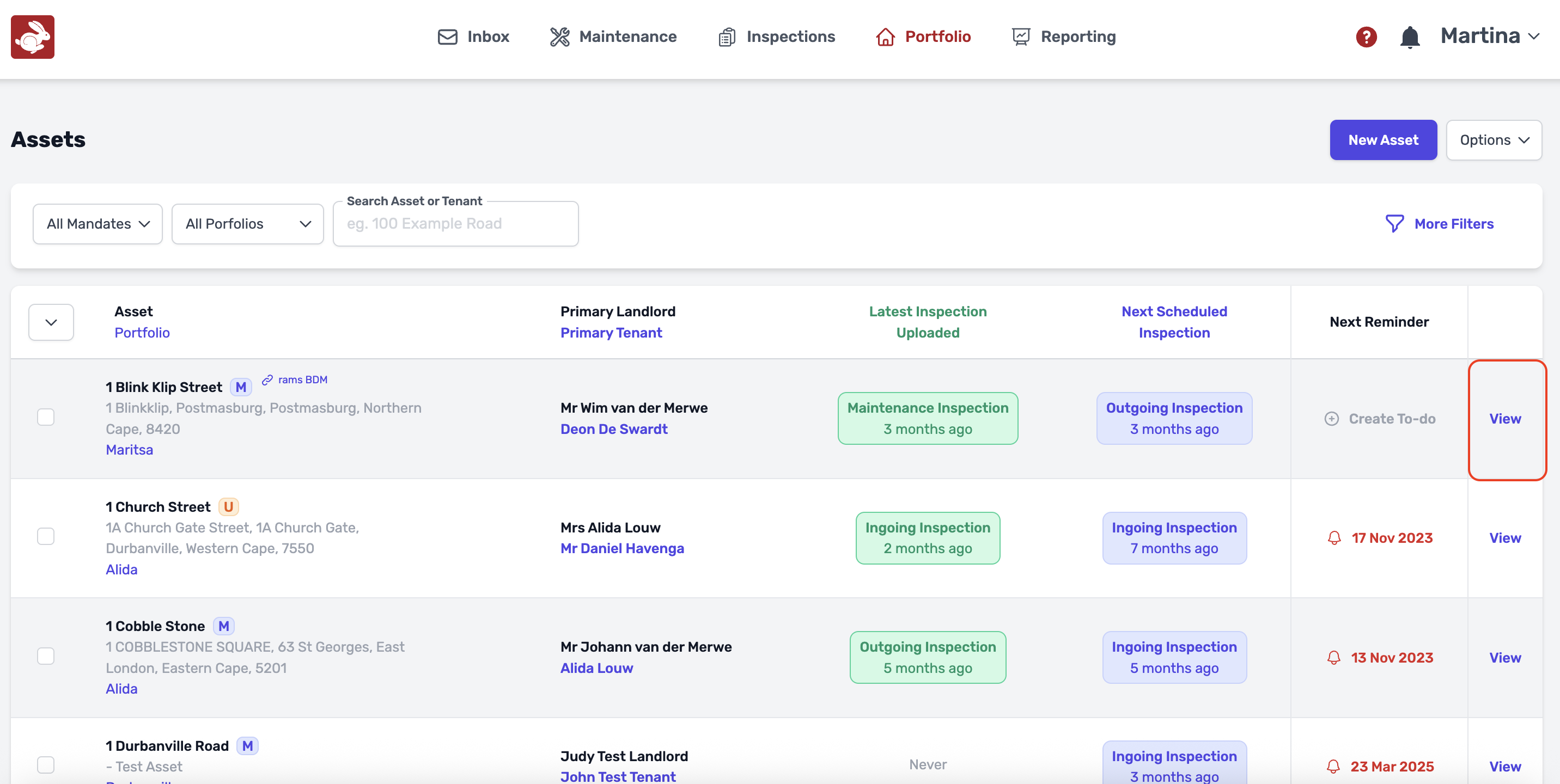
Task: Open the Reporting menu item
Action: 1063,37
